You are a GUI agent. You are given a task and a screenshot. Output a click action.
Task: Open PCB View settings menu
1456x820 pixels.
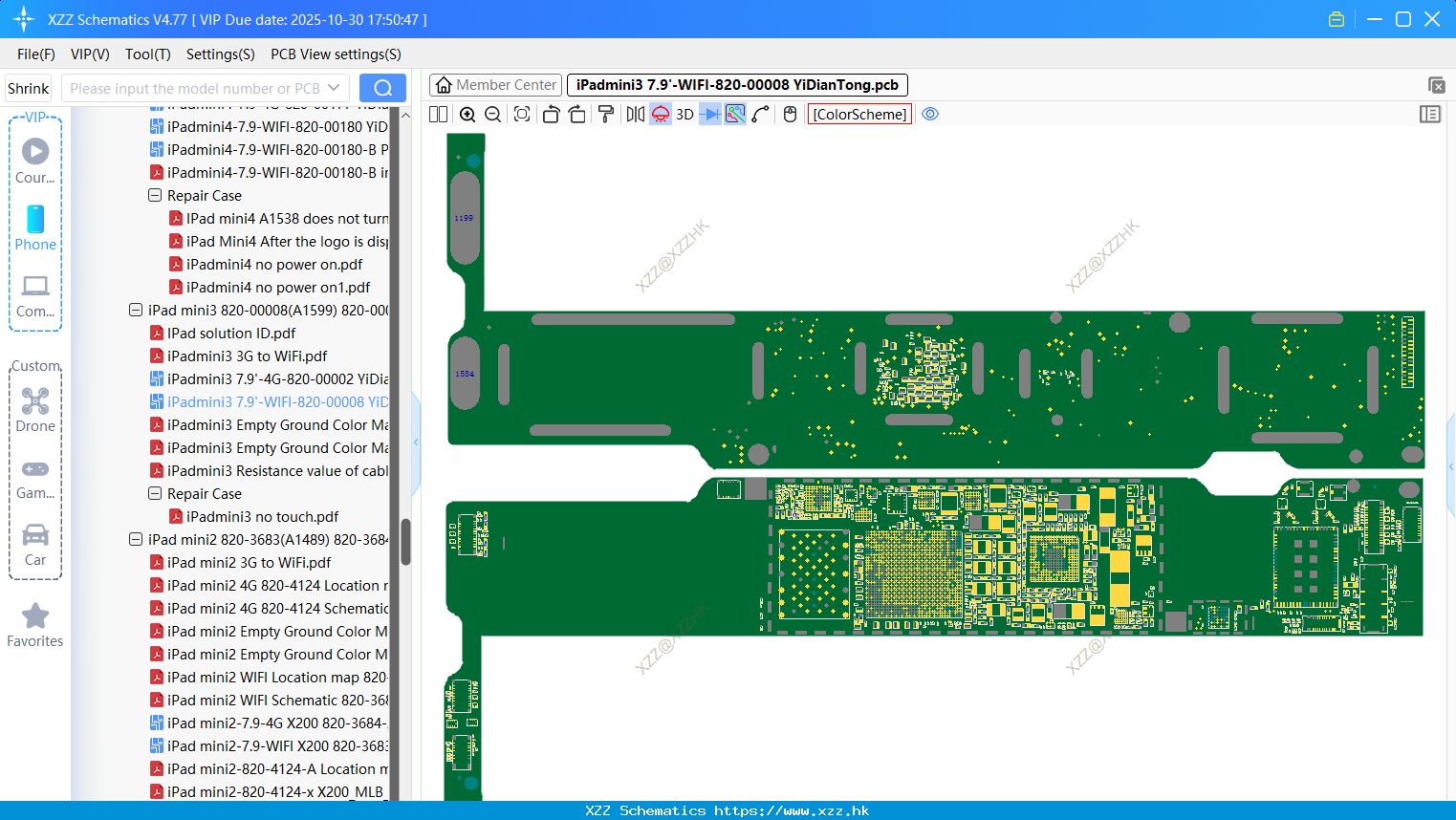pos(336,54)
